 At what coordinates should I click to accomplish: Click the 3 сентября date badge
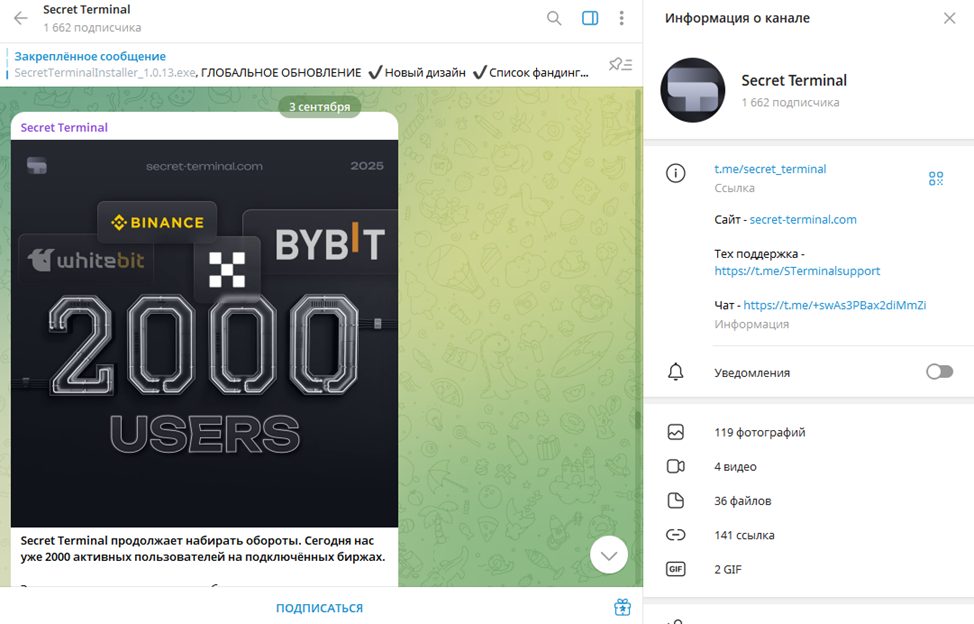point(319,107)
